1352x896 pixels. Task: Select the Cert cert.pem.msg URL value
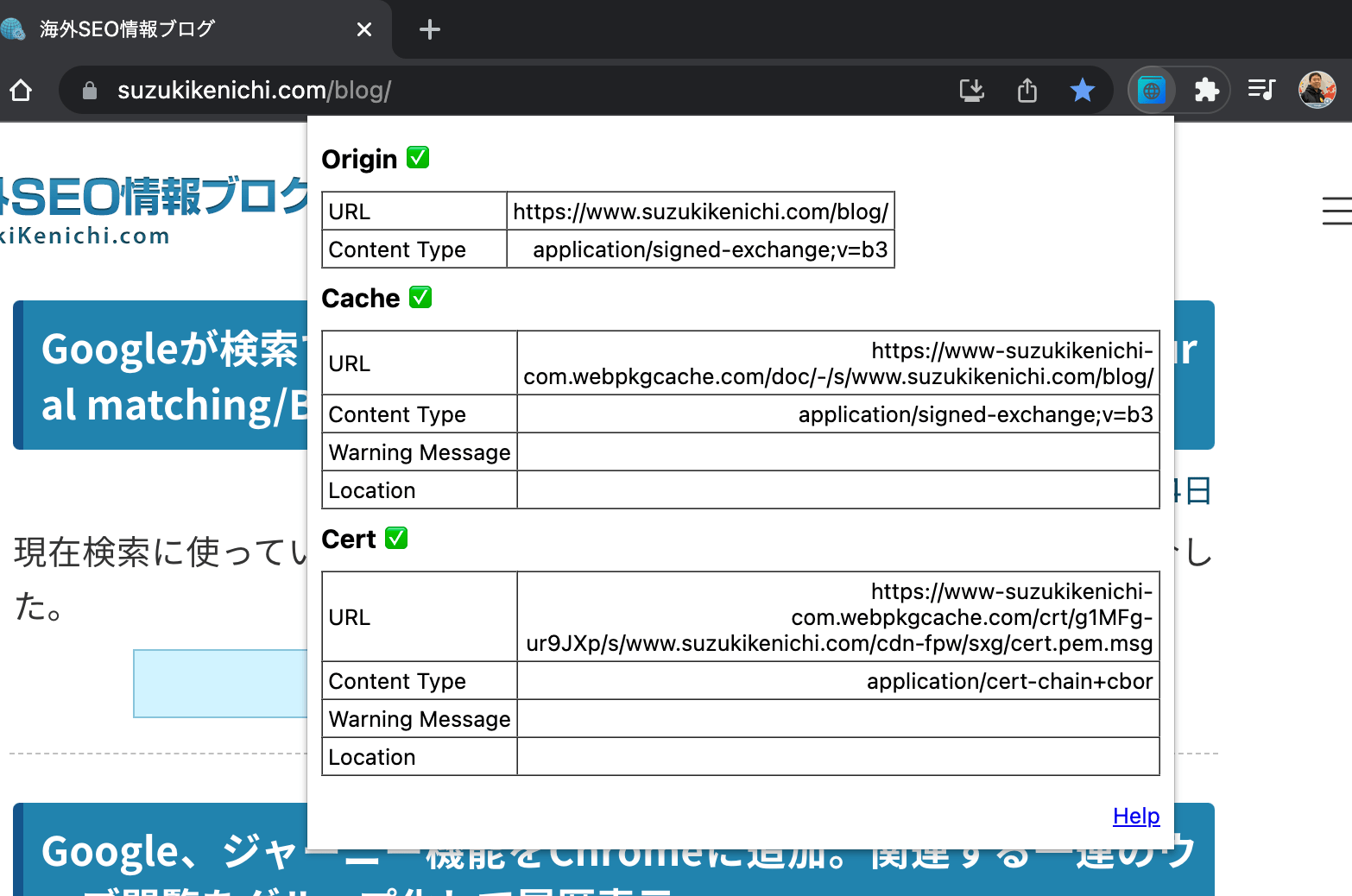pos(839,617)
